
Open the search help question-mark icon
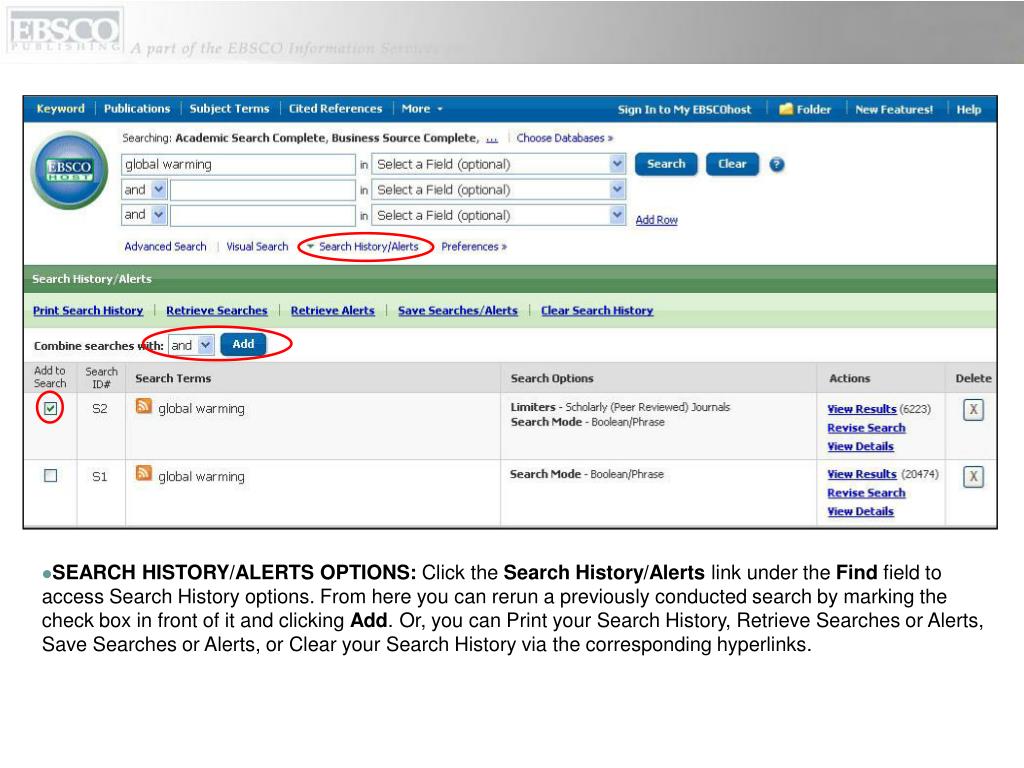[x=776, y=165]
